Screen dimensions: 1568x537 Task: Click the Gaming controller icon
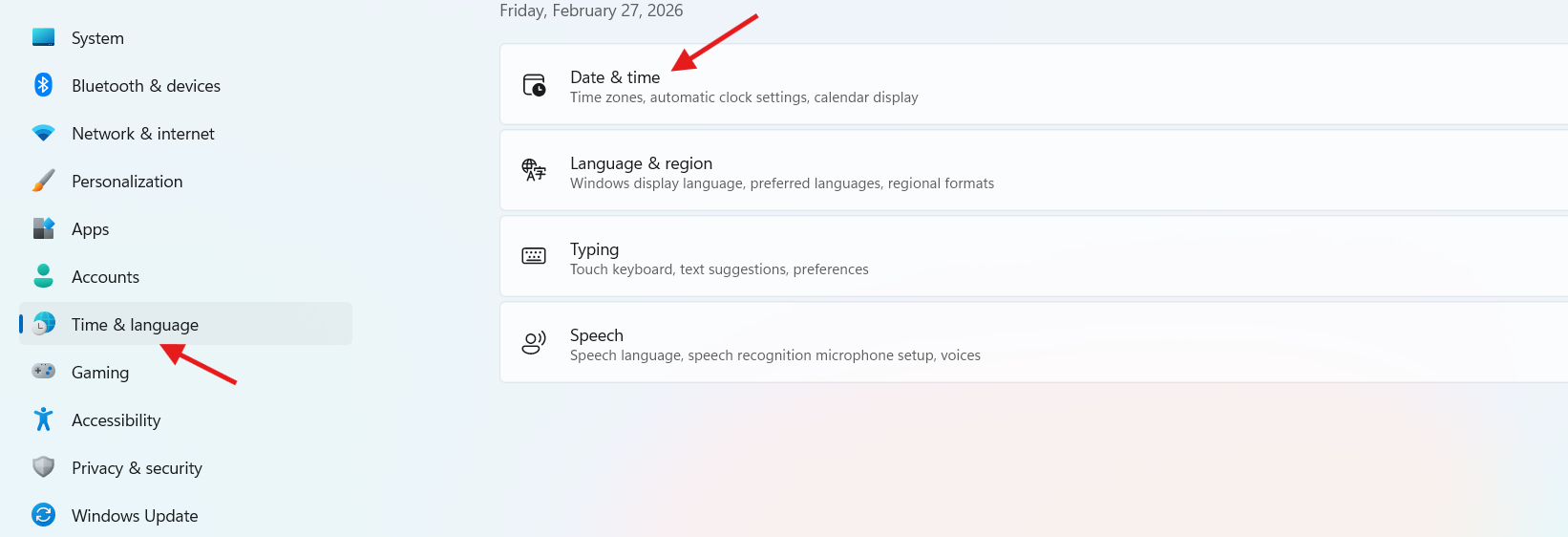(44, 371)
